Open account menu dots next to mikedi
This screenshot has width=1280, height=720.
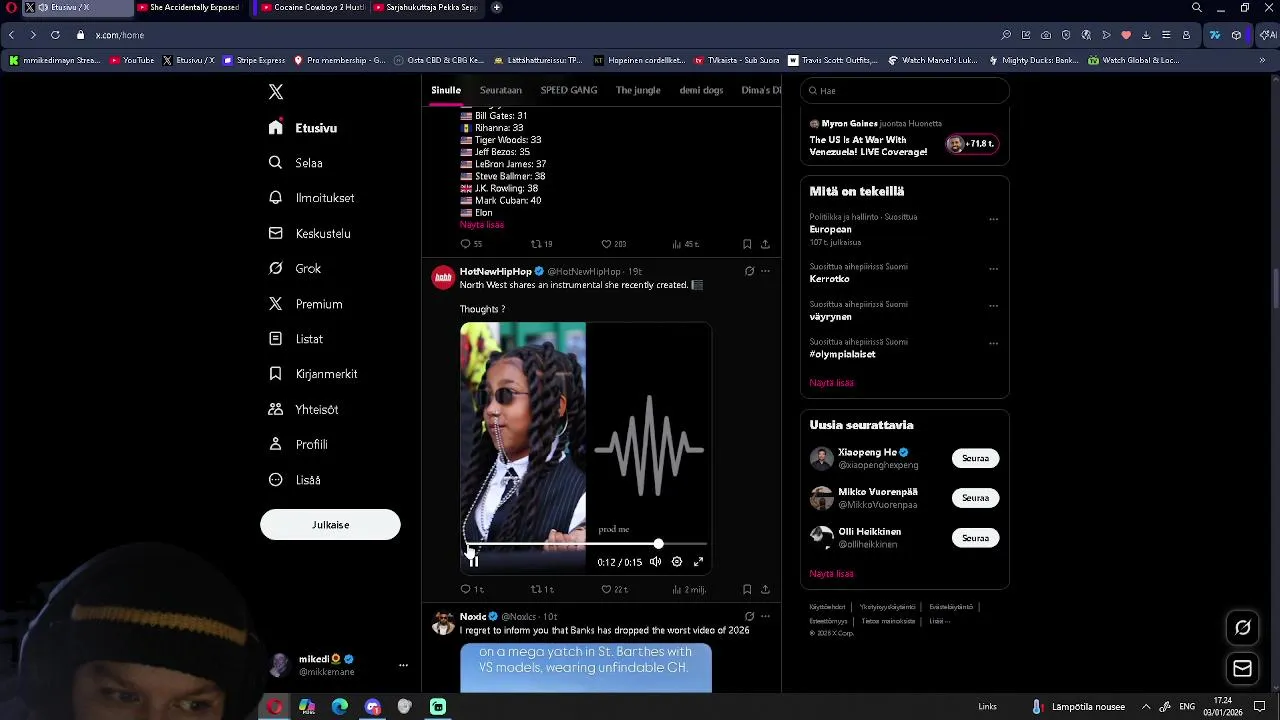pos(403,665)
